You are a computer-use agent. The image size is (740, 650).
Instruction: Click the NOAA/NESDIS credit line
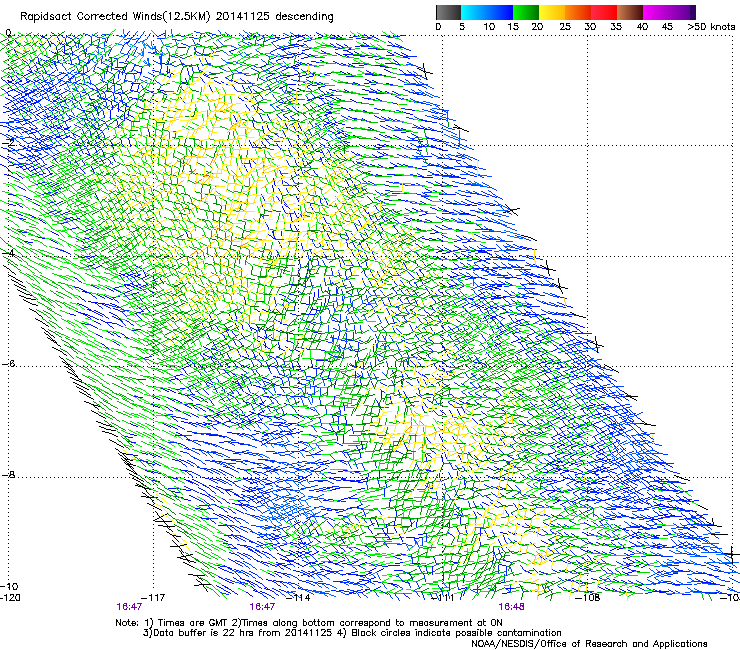(589, 644)
